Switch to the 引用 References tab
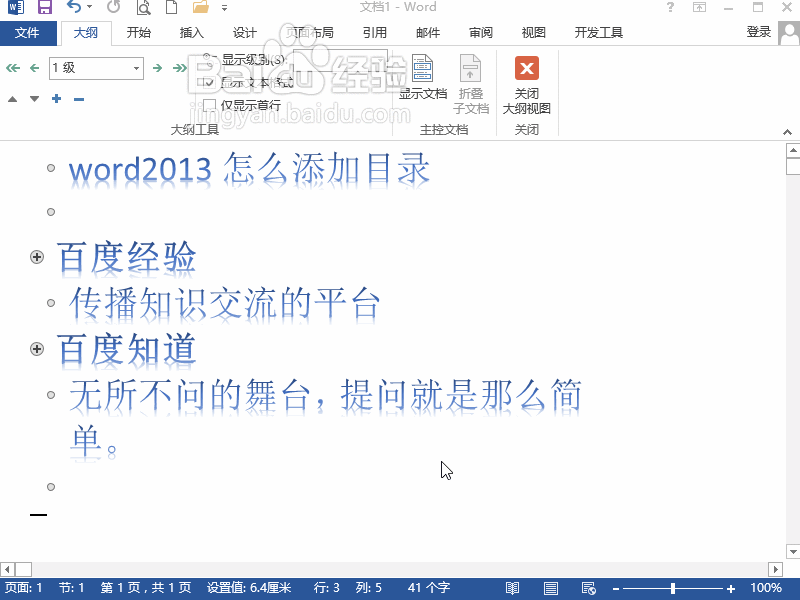Image resolution: width=800 pixels, height=600 pixels. (x=374, y=33)
